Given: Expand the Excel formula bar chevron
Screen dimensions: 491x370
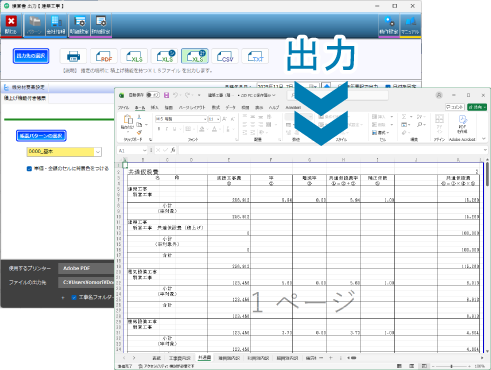Looking at the screenshot, I should [x=484, y=150].
